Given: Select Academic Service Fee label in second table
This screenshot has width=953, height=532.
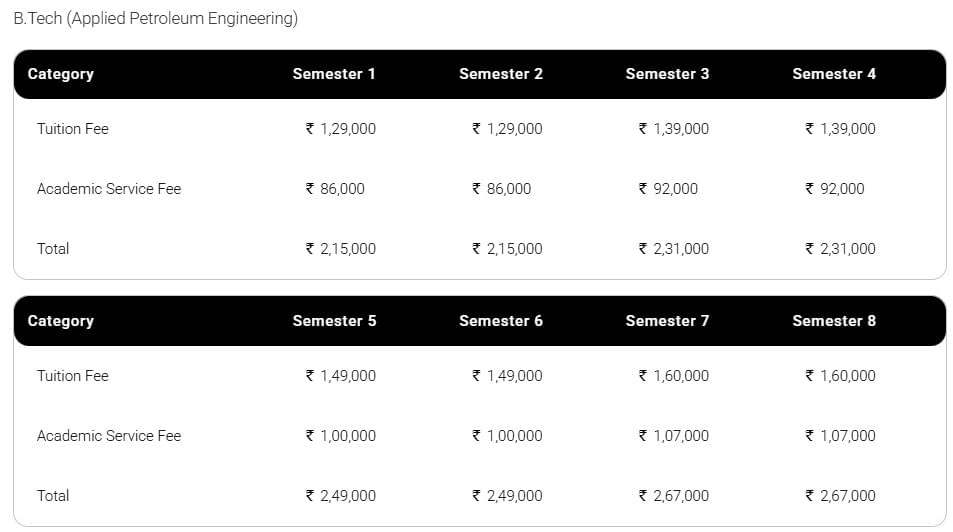Looking at the screenshot, I should click(x=109, y=436).
